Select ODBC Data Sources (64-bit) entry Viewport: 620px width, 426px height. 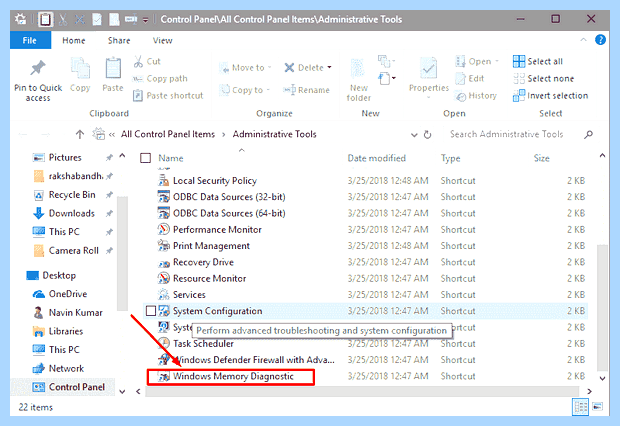click(x=222, y=213)
